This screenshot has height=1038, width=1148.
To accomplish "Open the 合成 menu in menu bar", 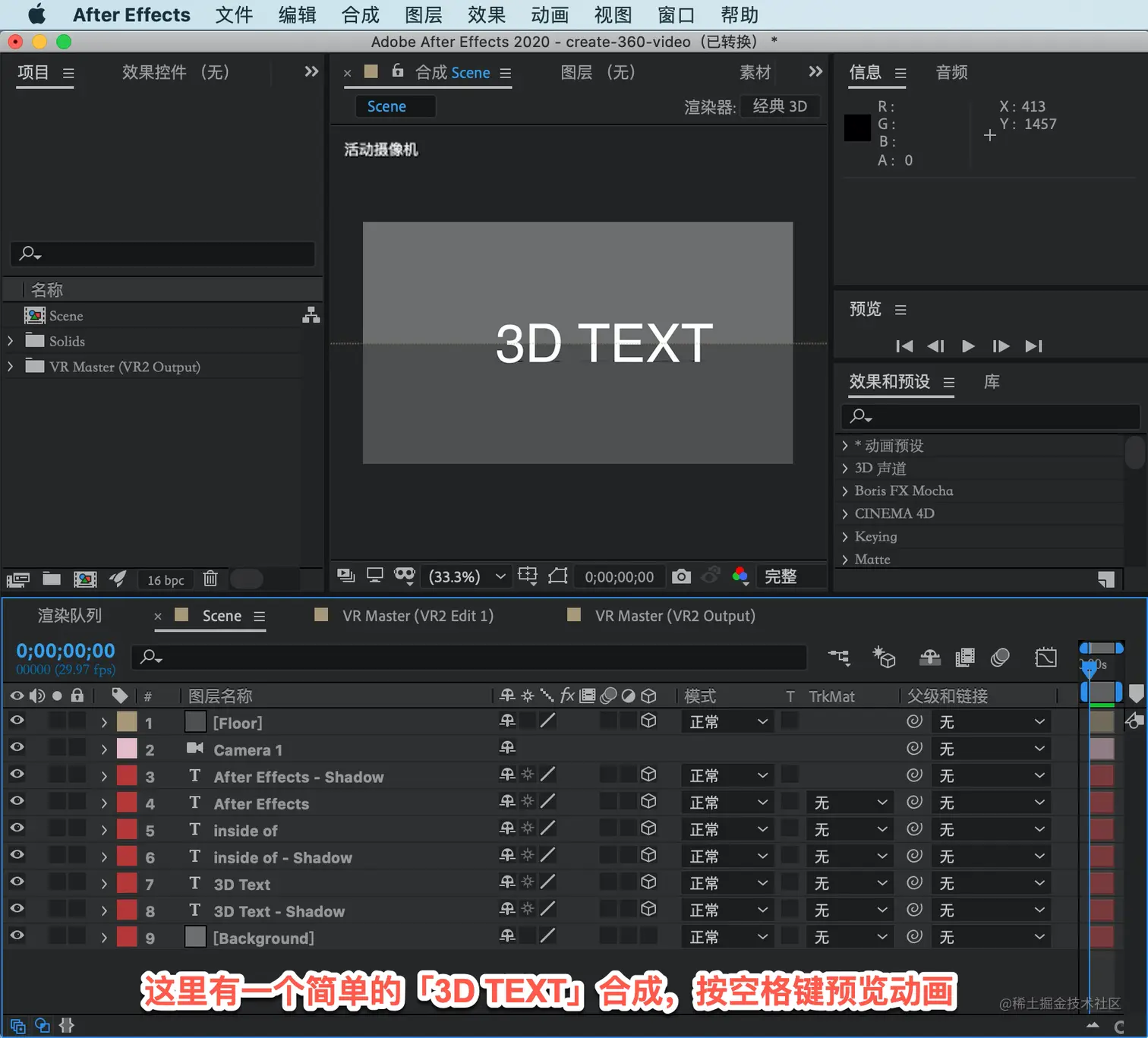I will coord(361,14).
